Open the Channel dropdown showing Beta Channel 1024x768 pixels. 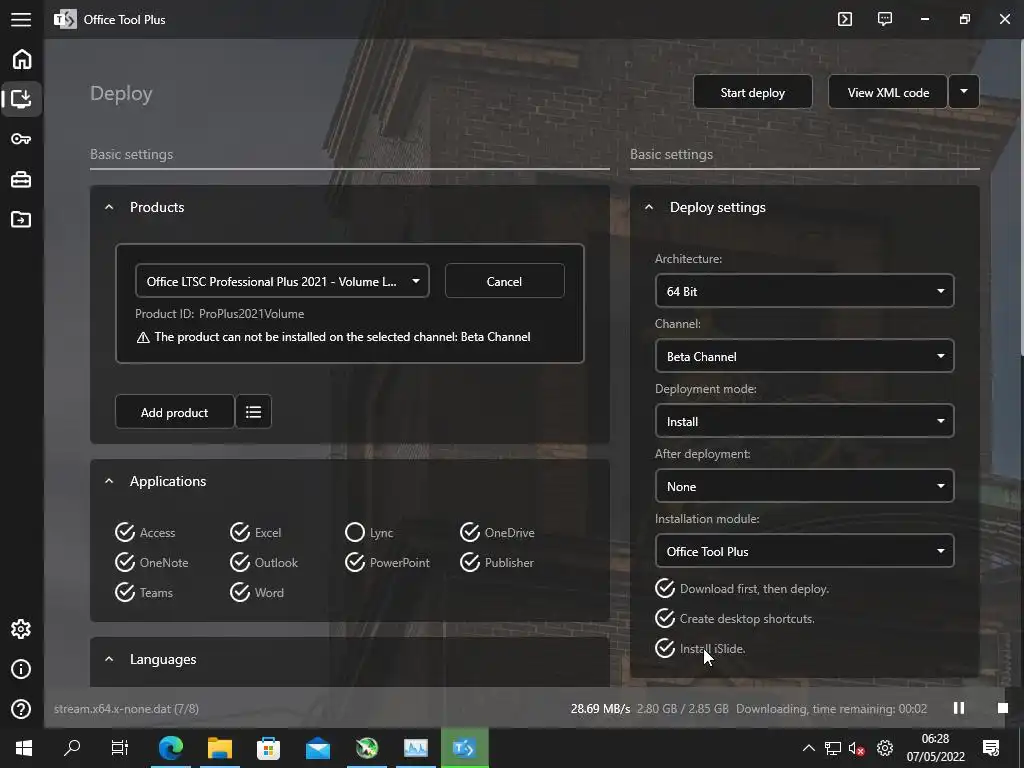click(804, 356)
